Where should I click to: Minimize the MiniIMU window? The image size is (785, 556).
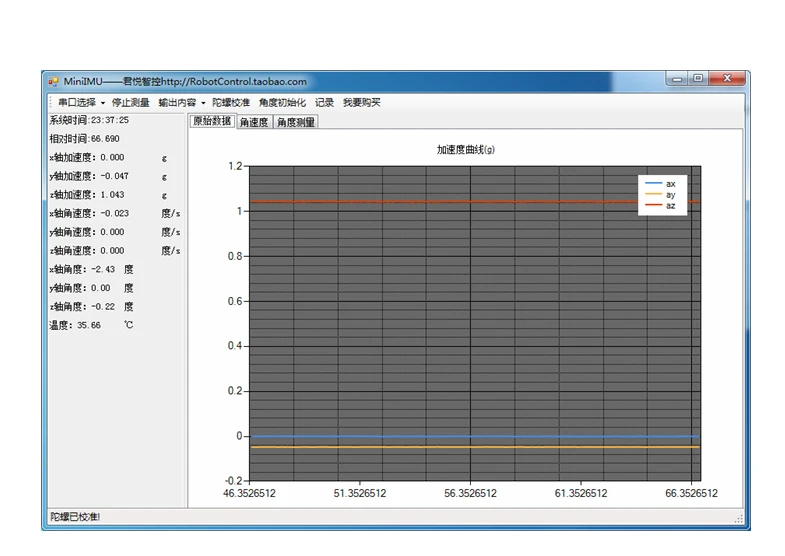679,79
